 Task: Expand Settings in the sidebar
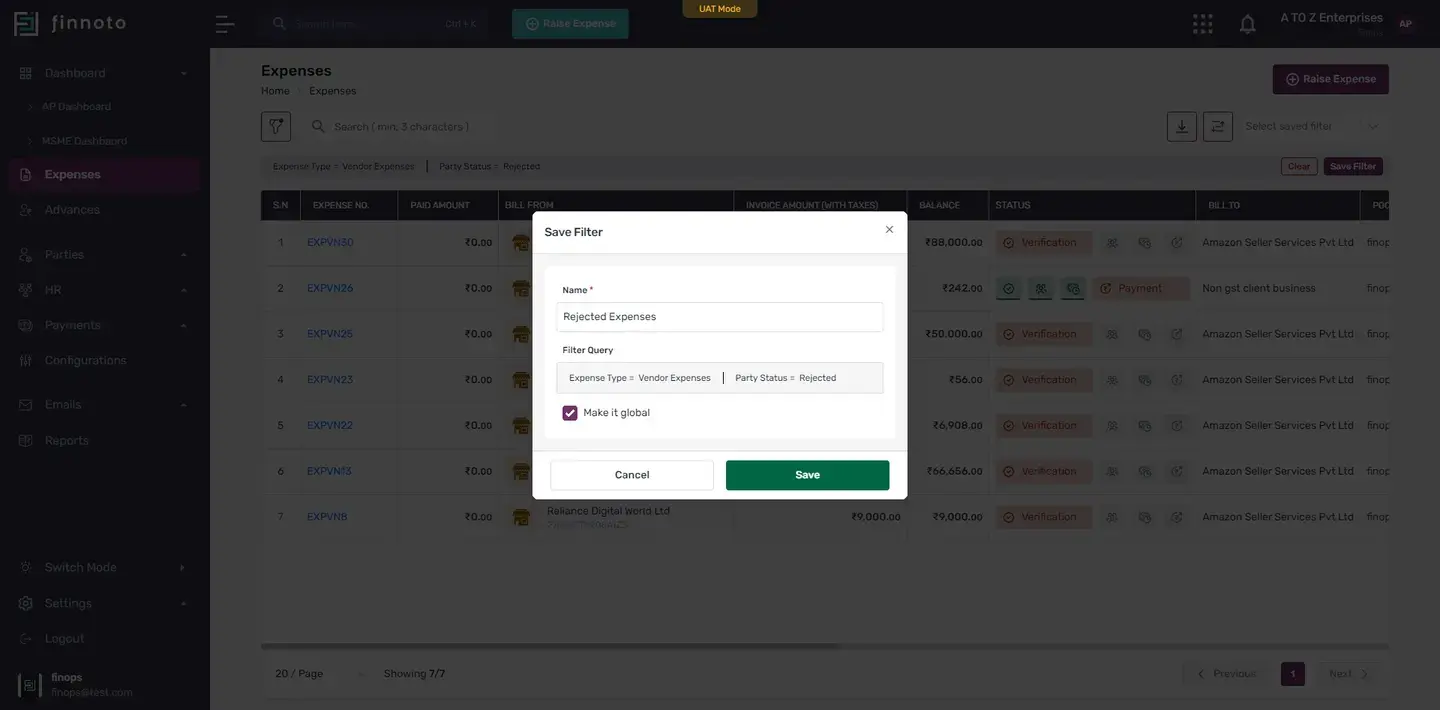103,603
